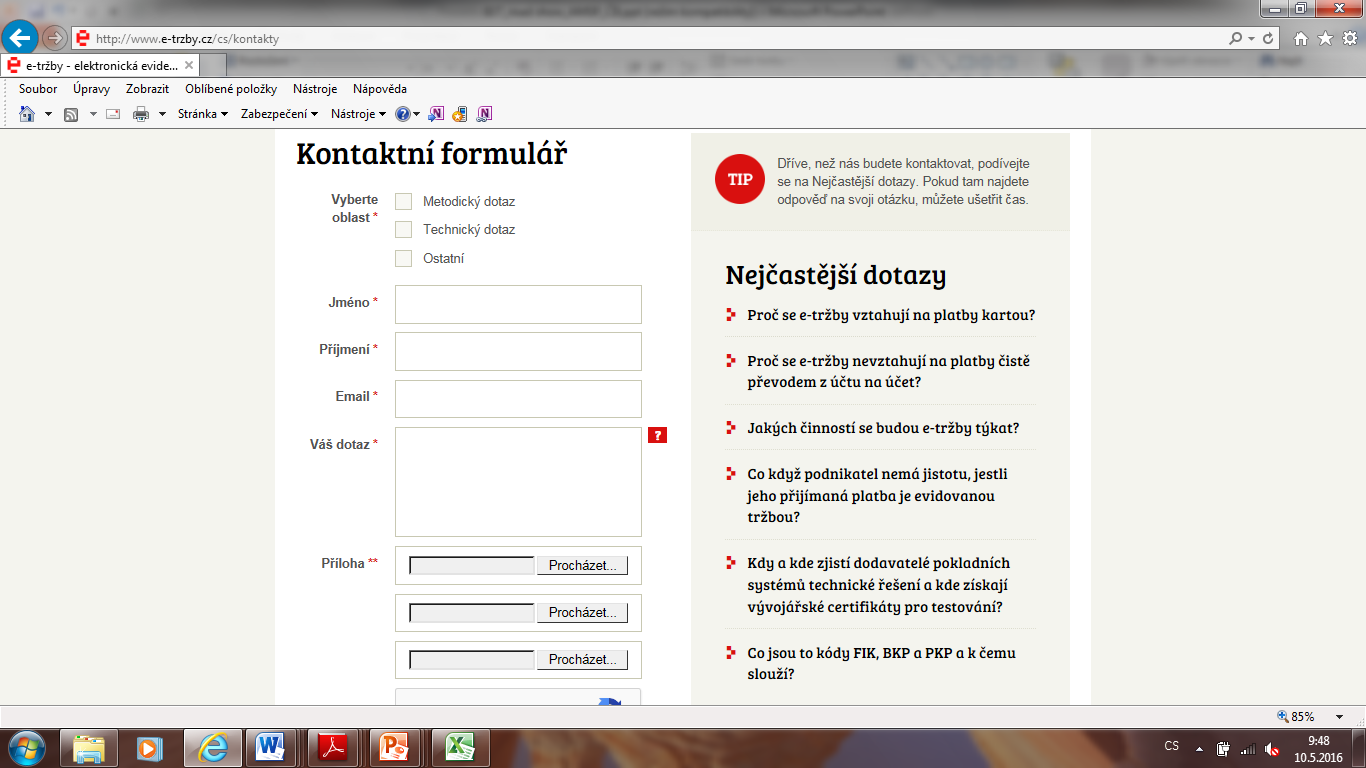Click the second Procházet button
This screenshot has width=1366, height=768.
(582, 612)
